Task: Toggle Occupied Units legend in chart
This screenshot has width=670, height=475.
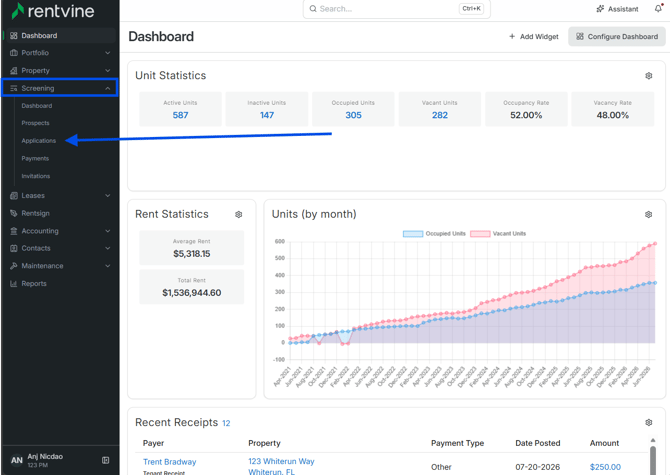Action: (434, 234)
